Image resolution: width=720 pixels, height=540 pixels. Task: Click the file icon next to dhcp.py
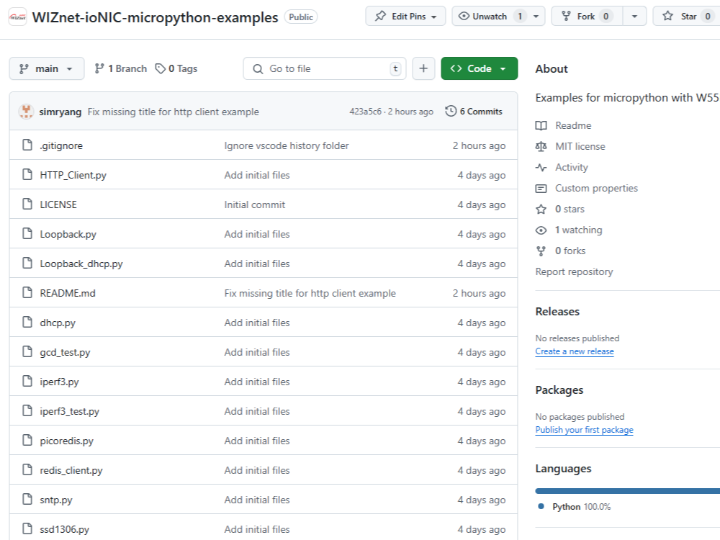28,322
